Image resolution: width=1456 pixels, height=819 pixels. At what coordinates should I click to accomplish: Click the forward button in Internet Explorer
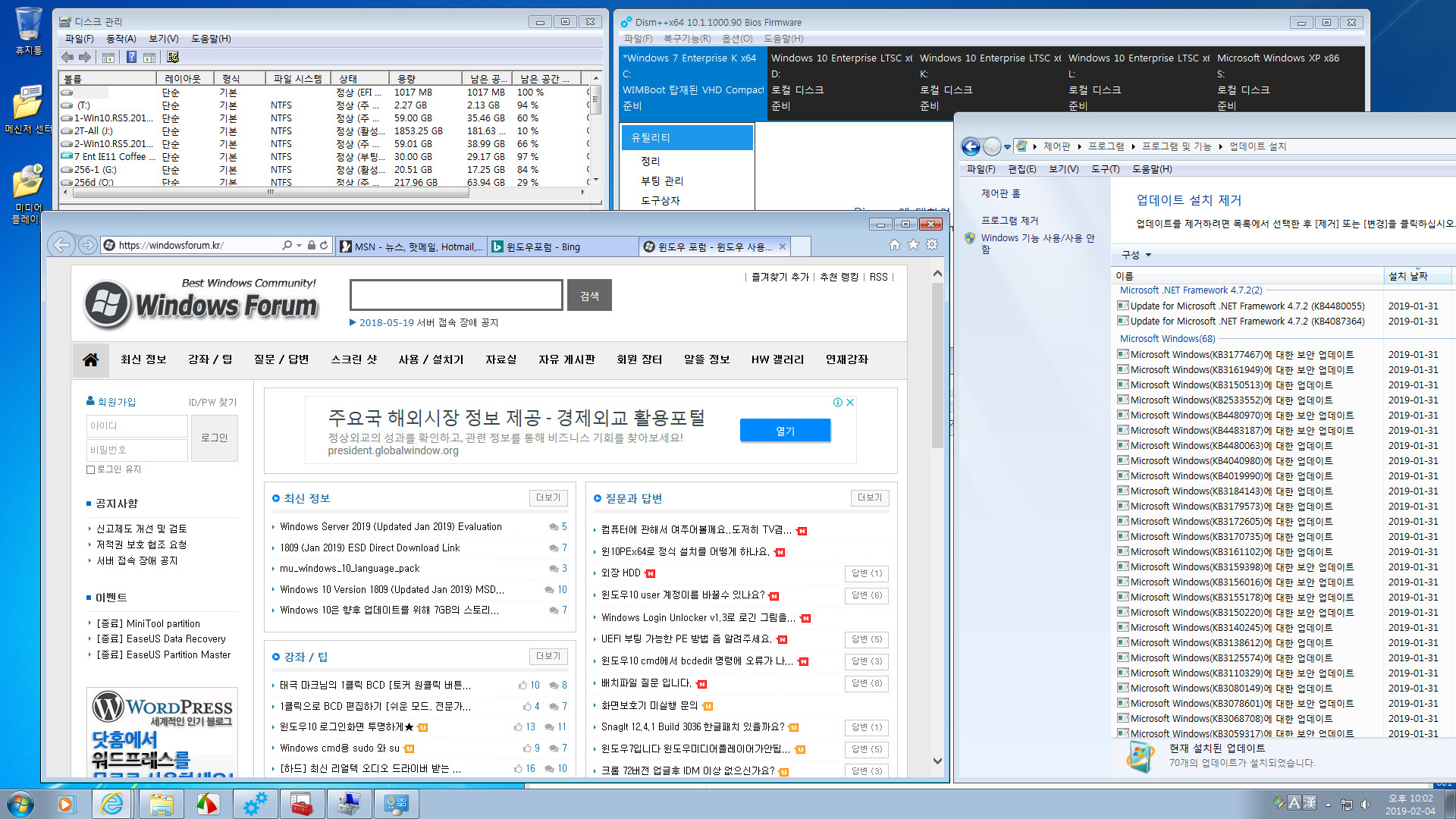coord(87,245)
